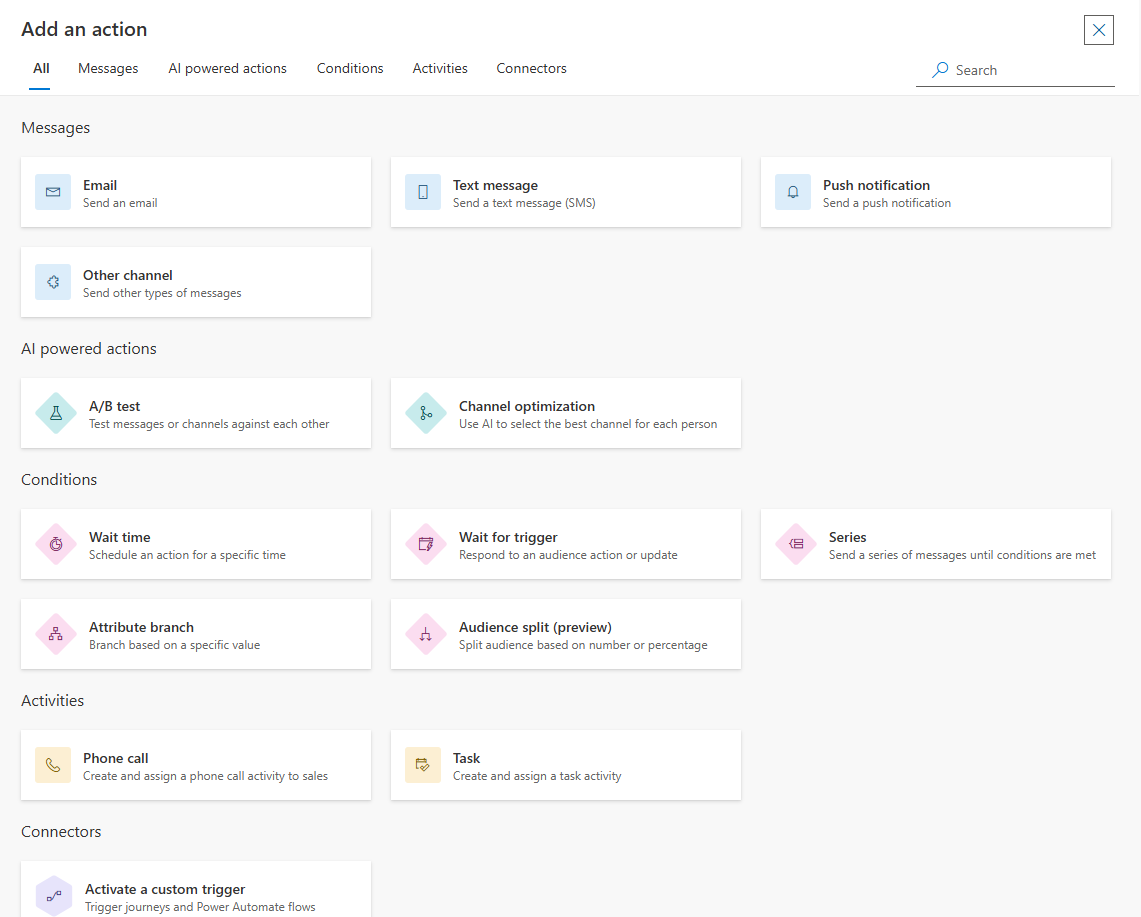Click the Series diamond icon
The image size is (1141, 917).
tap(796, 544)
